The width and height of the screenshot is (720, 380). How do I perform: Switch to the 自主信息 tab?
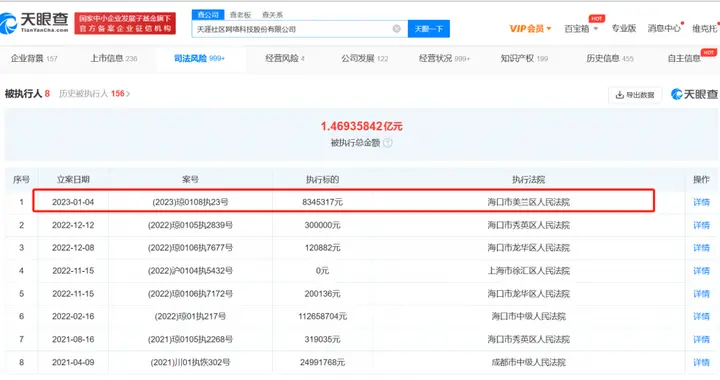(684, 58)
